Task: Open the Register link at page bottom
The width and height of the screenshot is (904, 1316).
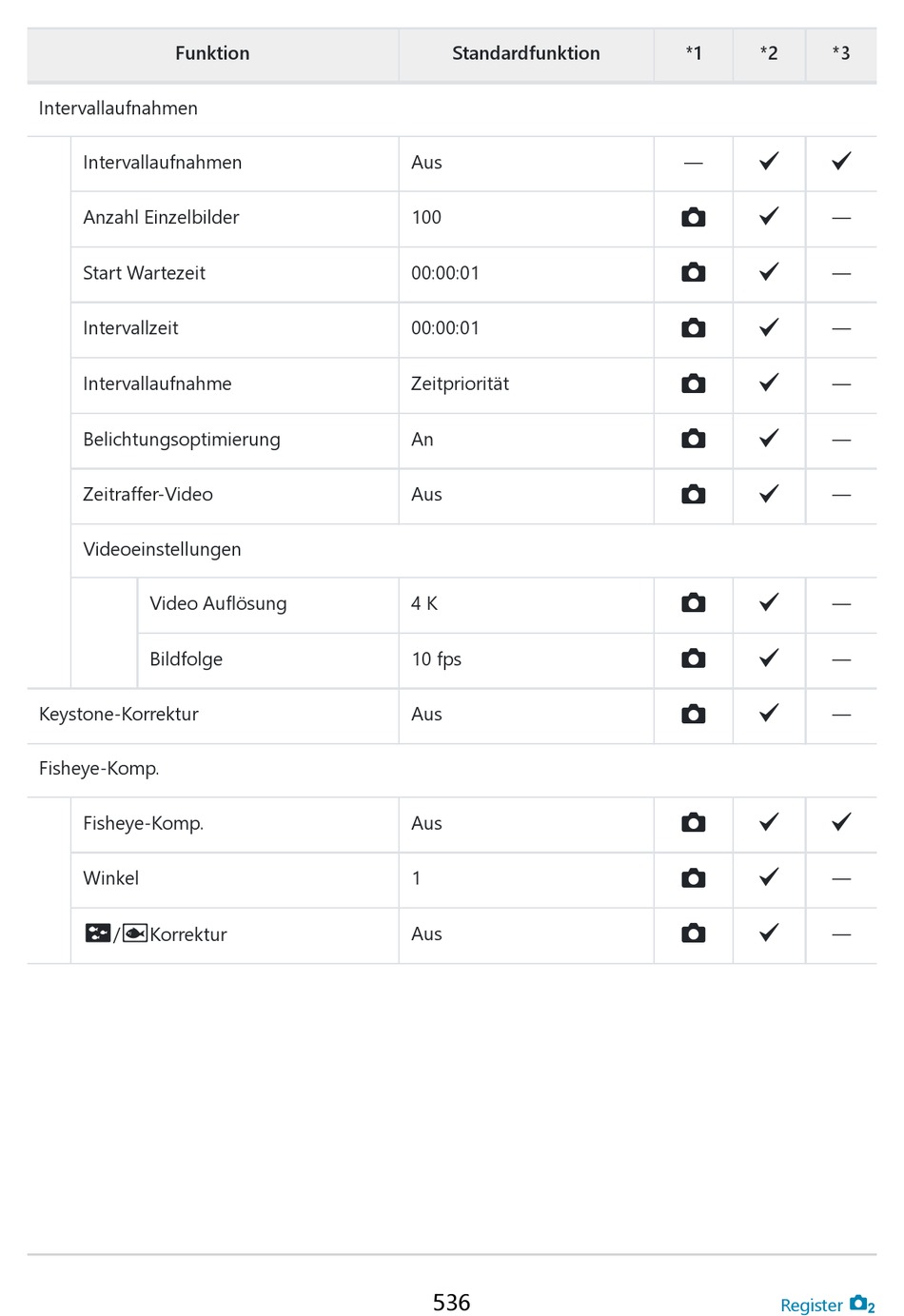Action: coord(826,1305)
